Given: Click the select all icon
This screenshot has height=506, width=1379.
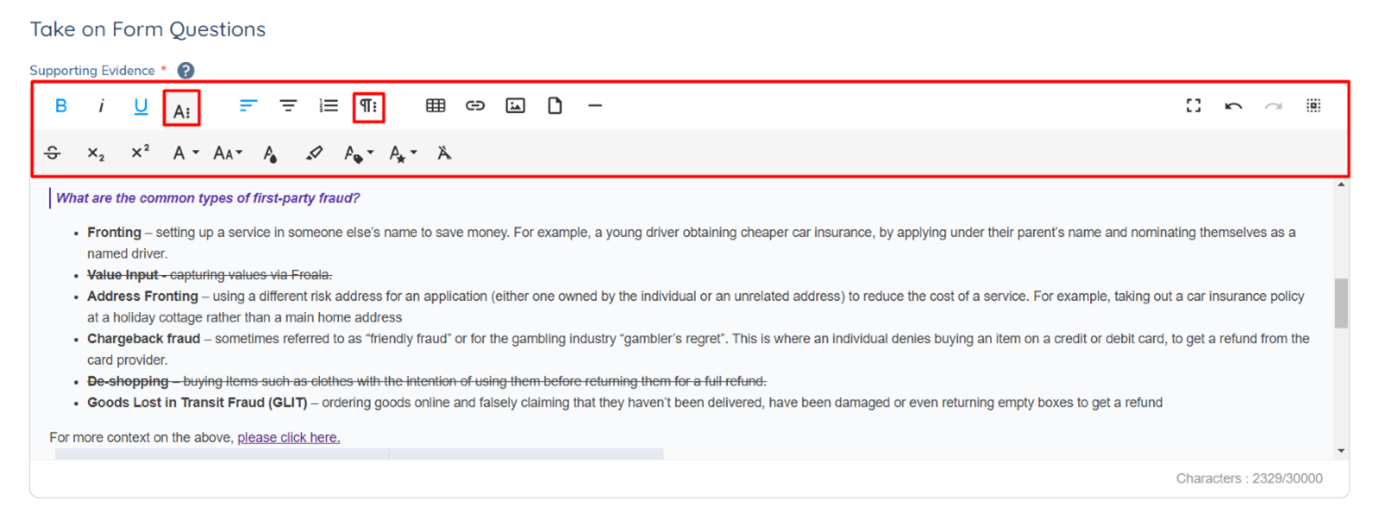Looking at the screenshot, I should click(1313, 106).
